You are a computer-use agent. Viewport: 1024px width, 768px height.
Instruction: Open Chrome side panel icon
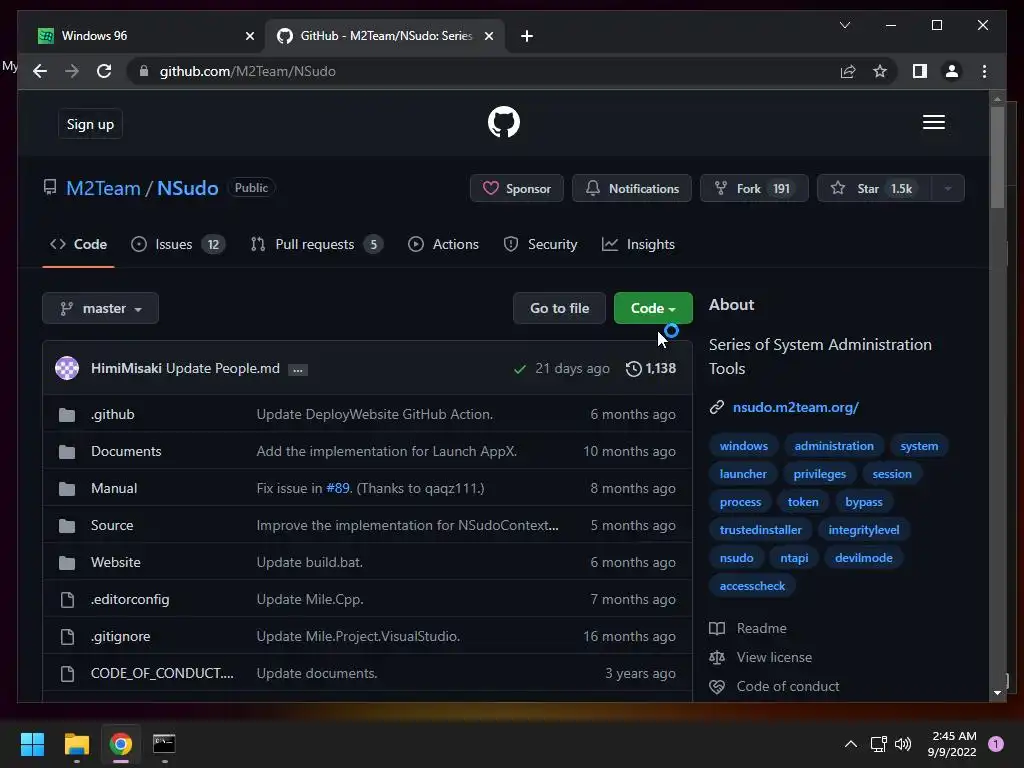[920, 71]
